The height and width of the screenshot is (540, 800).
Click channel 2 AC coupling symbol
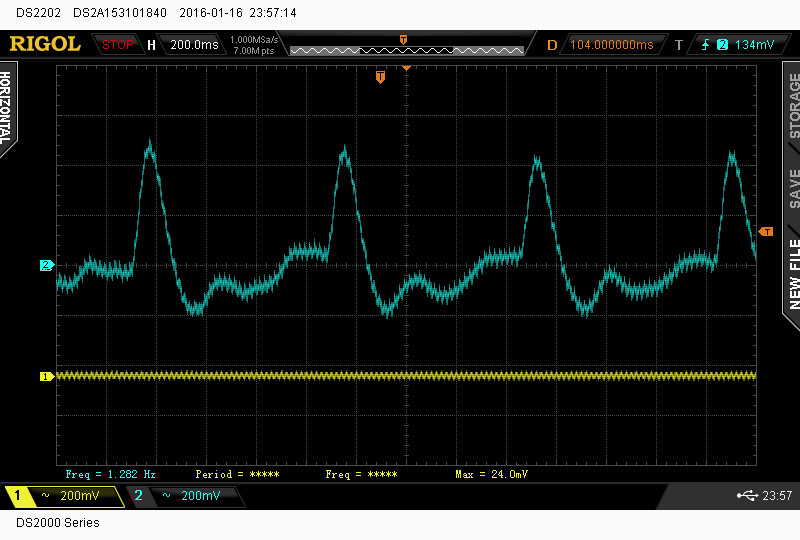point(166,496)
